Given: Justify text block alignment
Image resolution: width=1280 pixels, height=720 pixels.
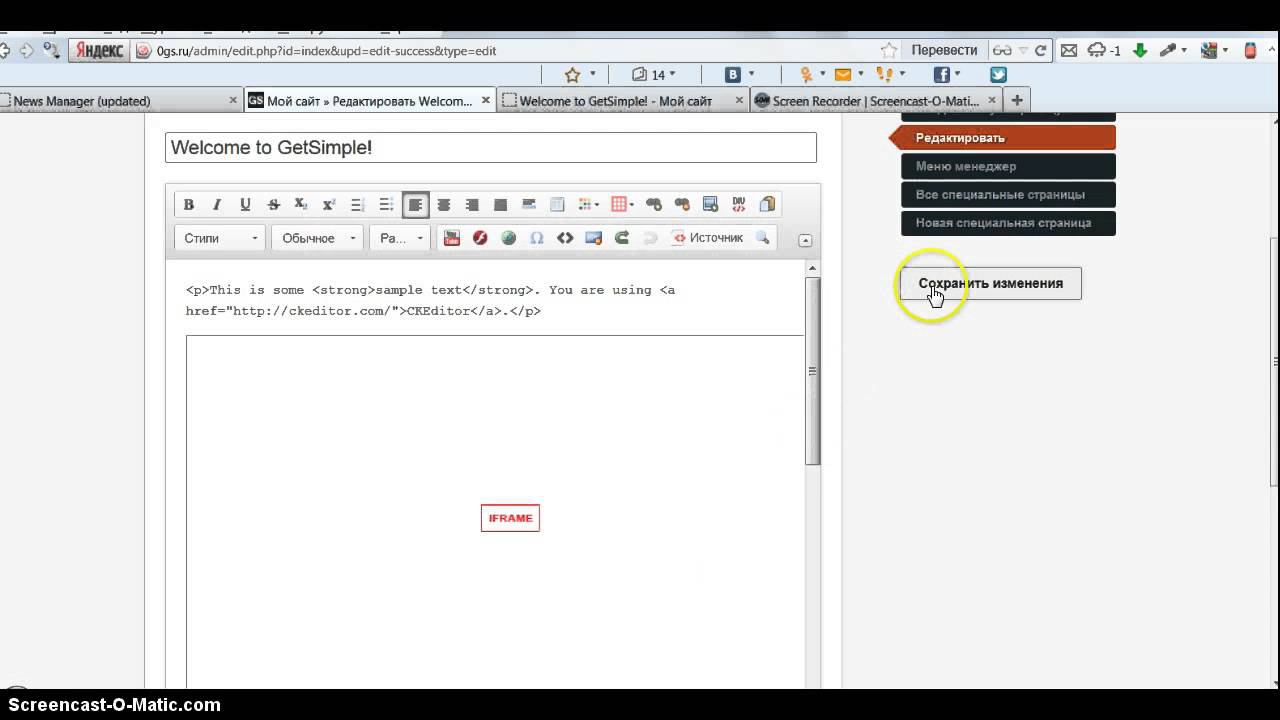Looking at the screenshot, I should (x=501, y=205).
